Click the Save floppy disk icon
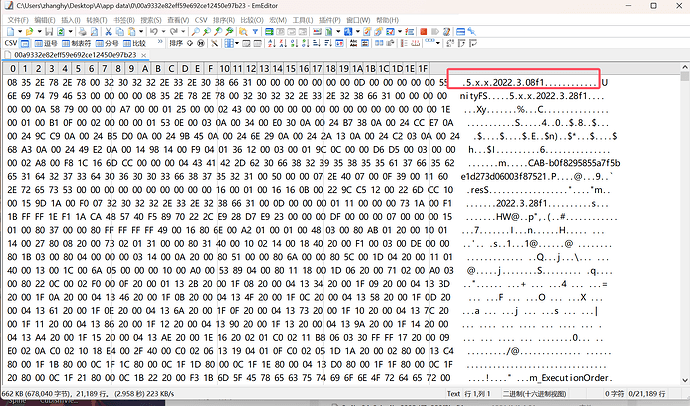 (49, 32)
